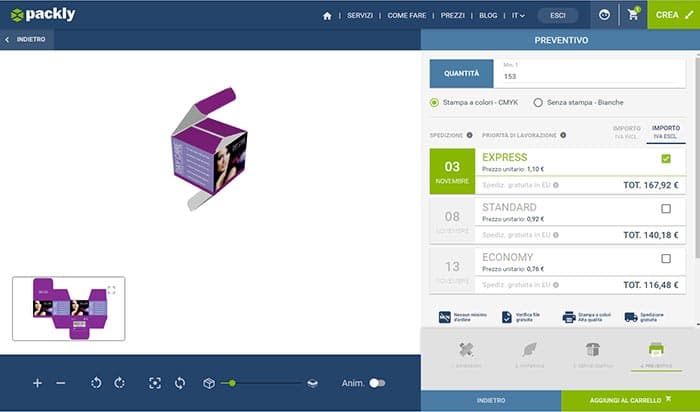
Task: Select Senza stampa - Bianche radio
Action: (x=538, y=103)
